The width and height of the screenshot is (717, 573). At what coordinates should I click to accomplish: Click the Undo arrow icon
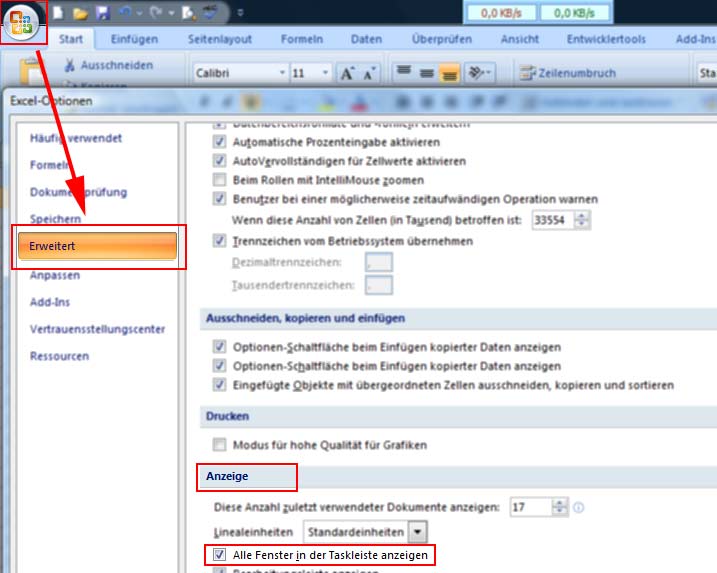(125, 13)
